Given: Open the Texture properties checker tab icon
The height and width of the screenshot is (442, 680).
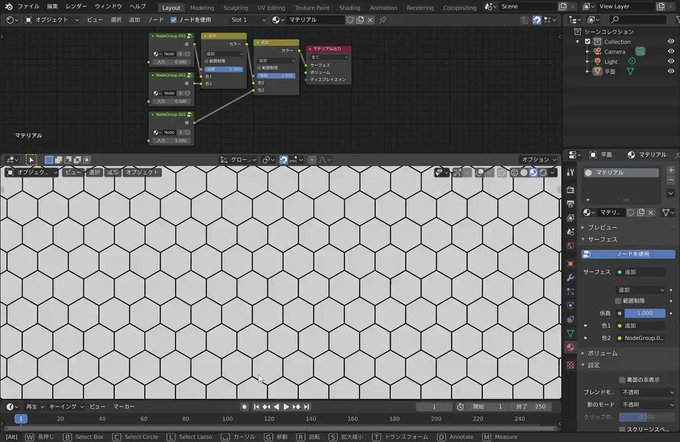Looking at the screenshot, I should 571,365.
